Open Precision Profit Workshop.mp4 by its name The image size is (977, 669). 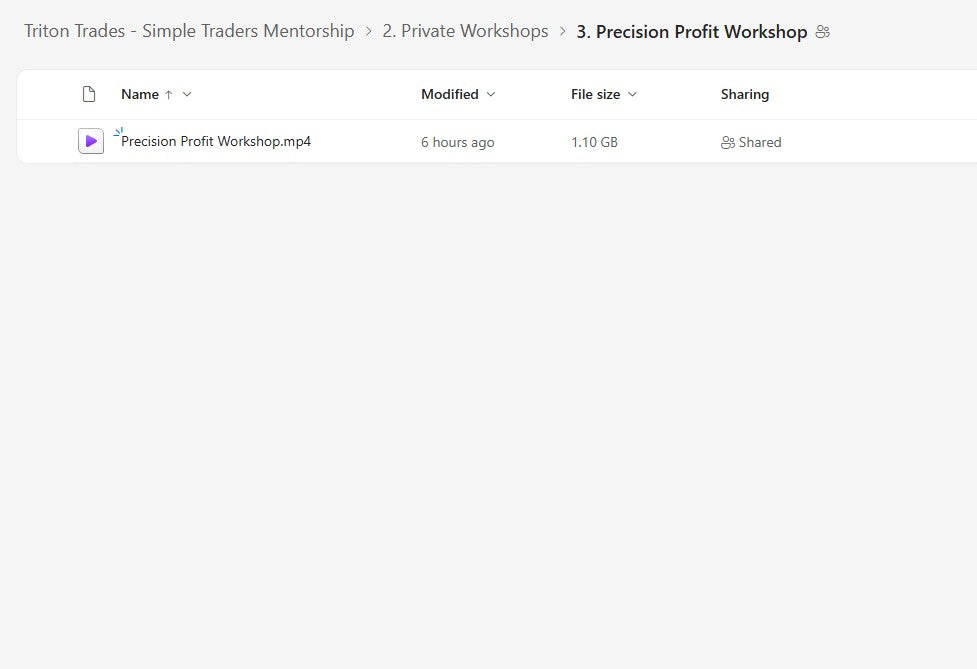point(216,141)
